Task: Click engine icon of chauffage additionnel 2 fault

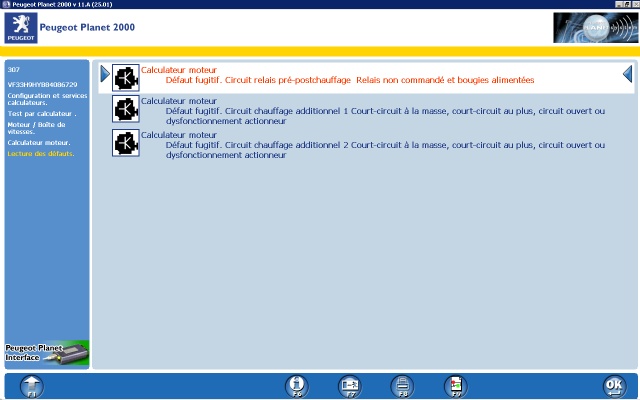Action: (x=126, y=143)
